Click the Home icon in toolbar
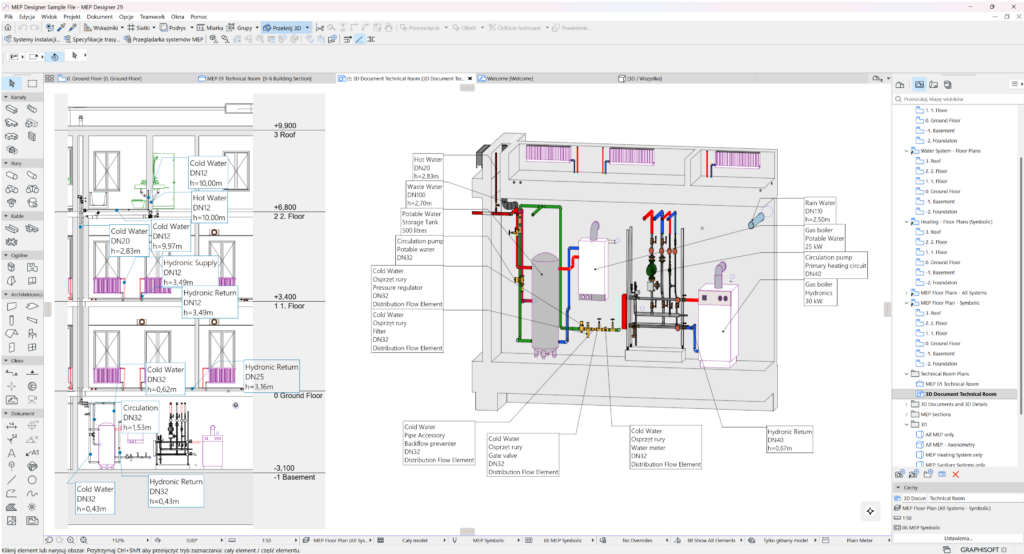 pyautogui.click(x=8, y=28)
